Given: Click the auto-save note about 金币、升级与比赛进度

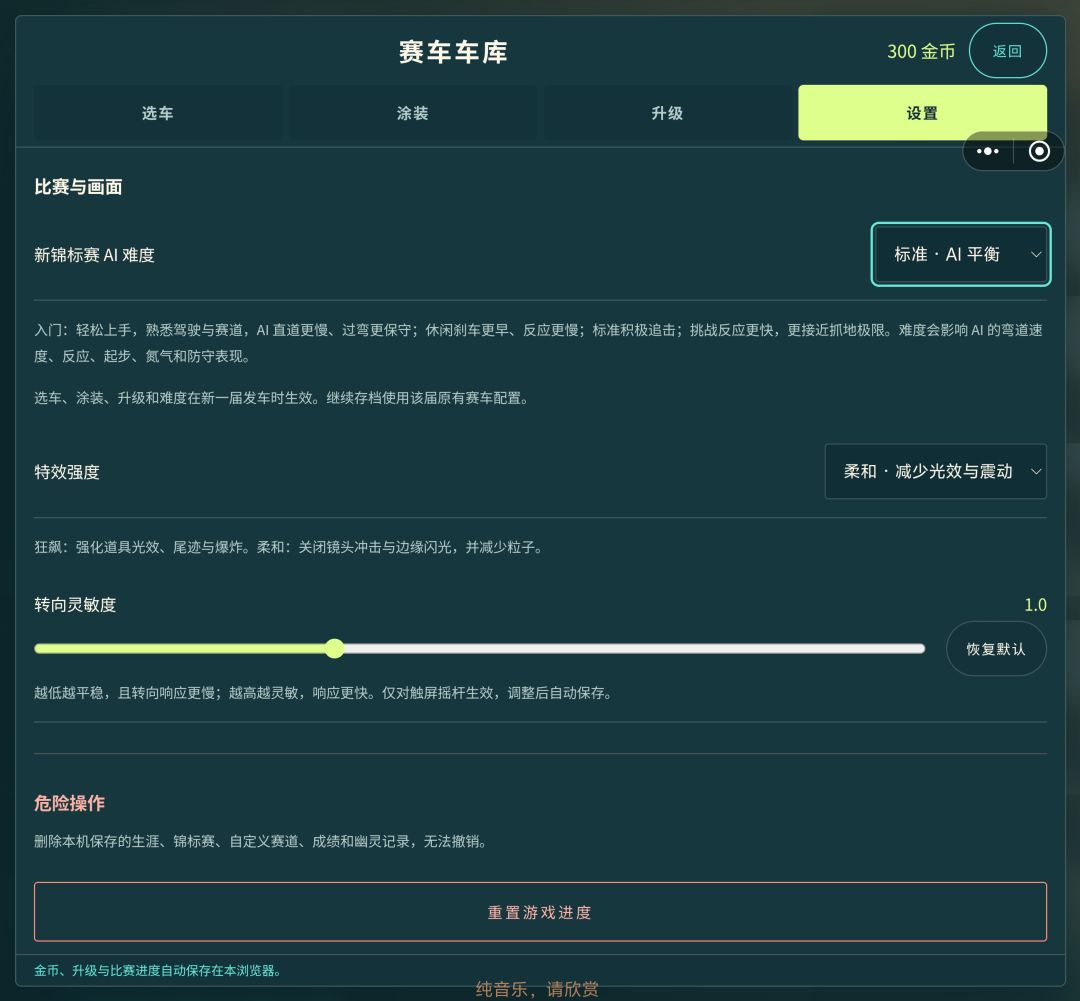Looking at the screenshot, I should click(x=158, y=971).
